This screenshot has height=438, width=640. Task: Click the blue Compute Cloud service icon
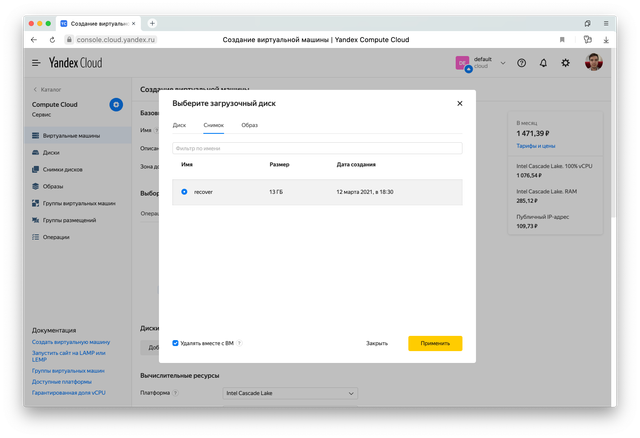click(x=116, y=104)
